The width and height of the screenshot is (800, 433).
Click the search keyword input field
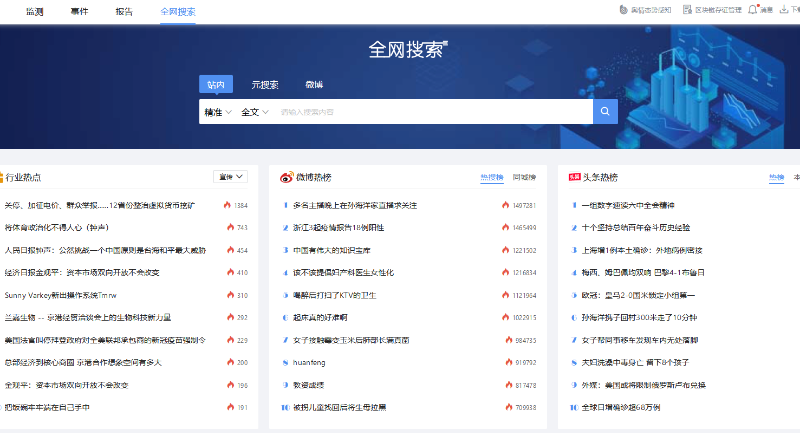coord(430,112)
